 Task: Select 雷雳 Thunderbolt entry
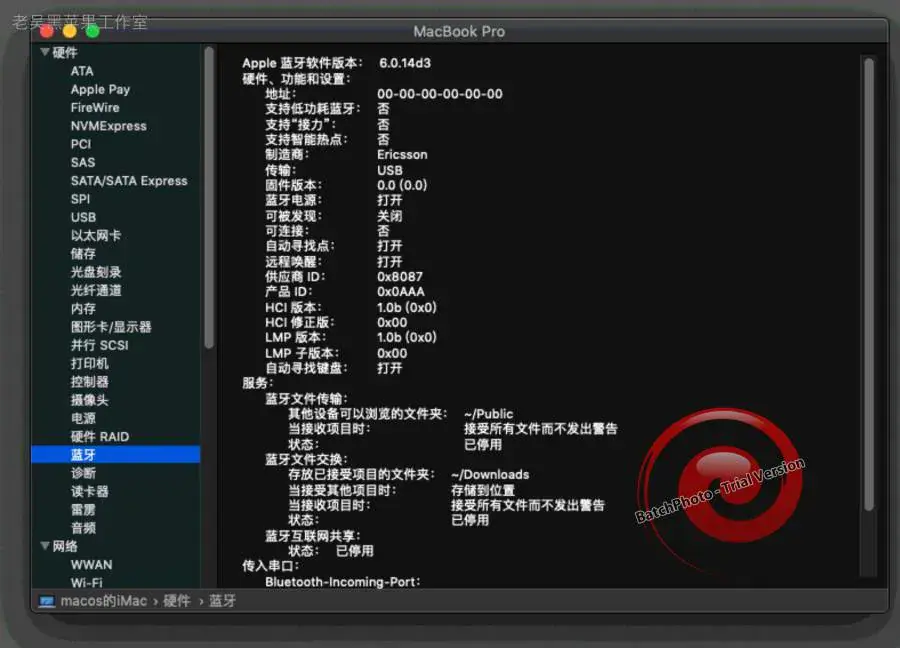pyautogui.click(x=83, y=510)
